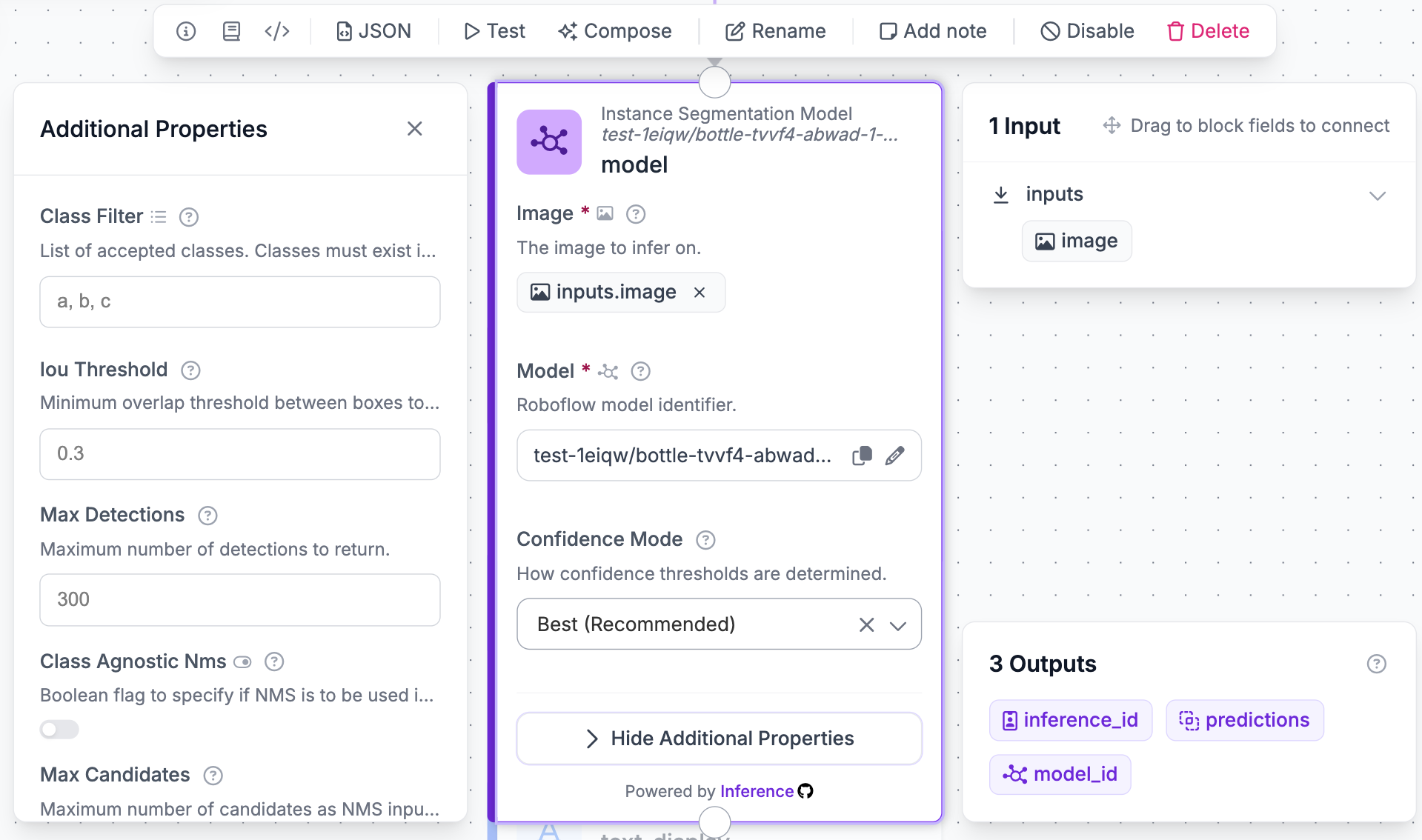Focus the Max Detections input field
This screenshot has width=1422, height=840.
(240, 600)
